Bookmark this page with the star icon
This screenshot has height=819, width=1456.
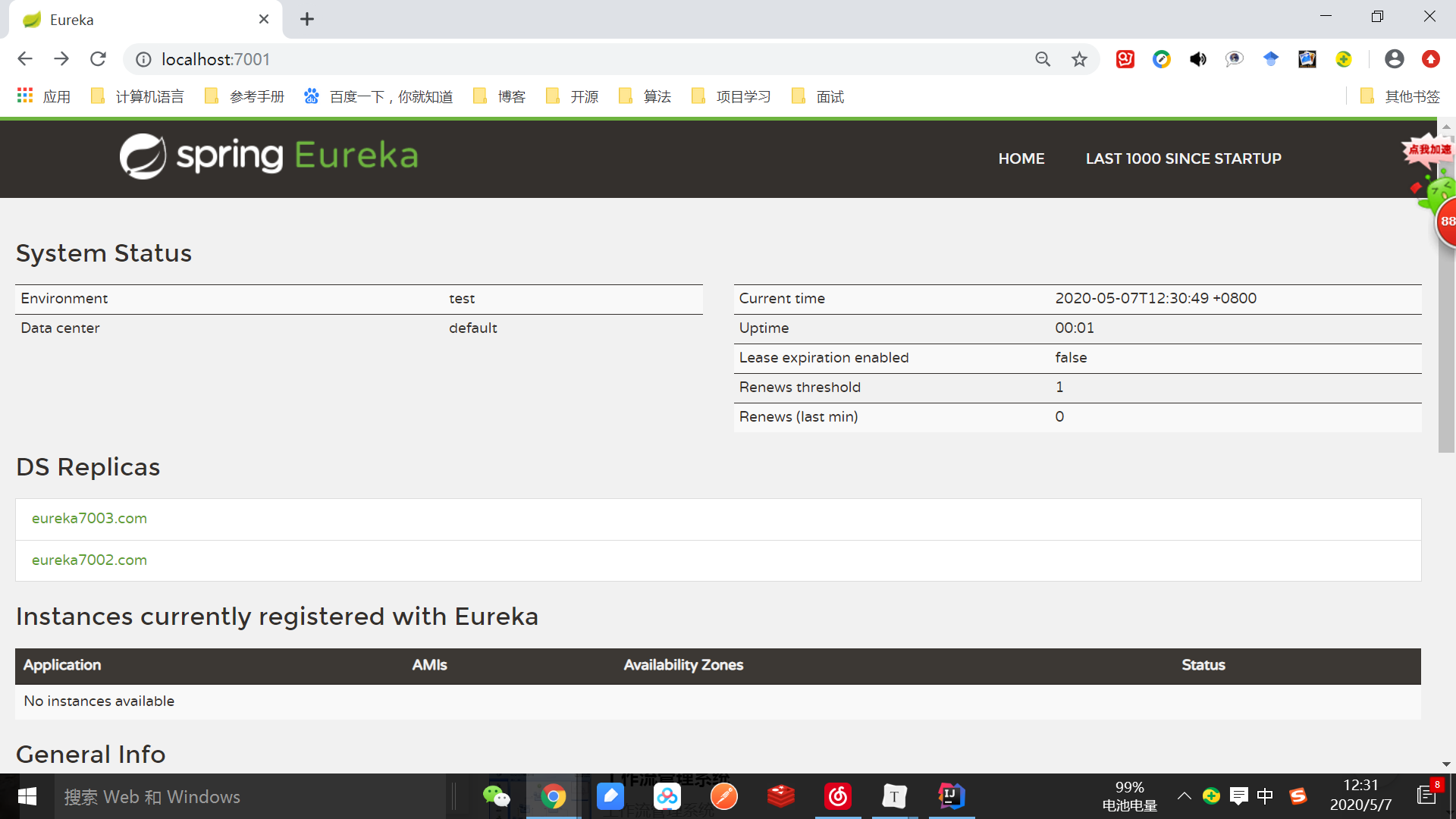(1079, 59)
